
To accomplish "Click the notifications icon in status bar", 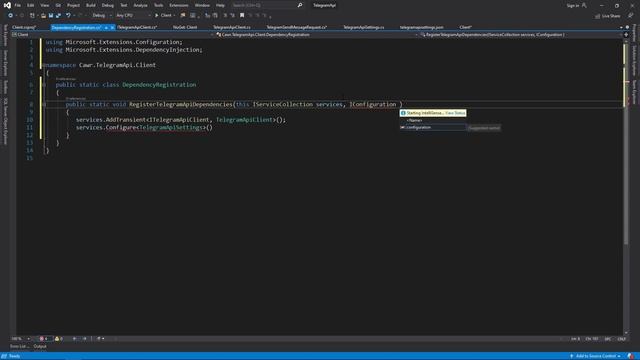I will (631, 356).
